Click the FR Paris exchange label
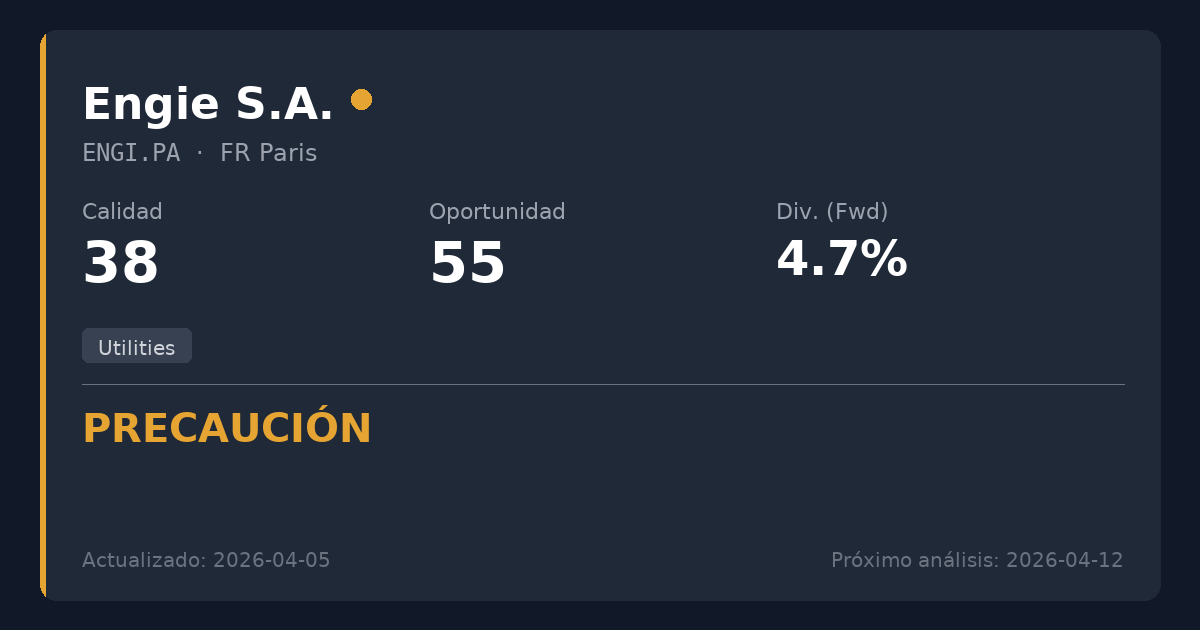1200x630 pixels. click(268, 153)
